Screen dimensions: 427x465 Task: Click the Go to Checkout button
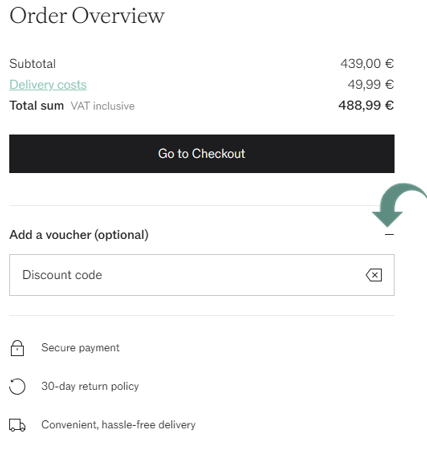click(x=202, y=154)
